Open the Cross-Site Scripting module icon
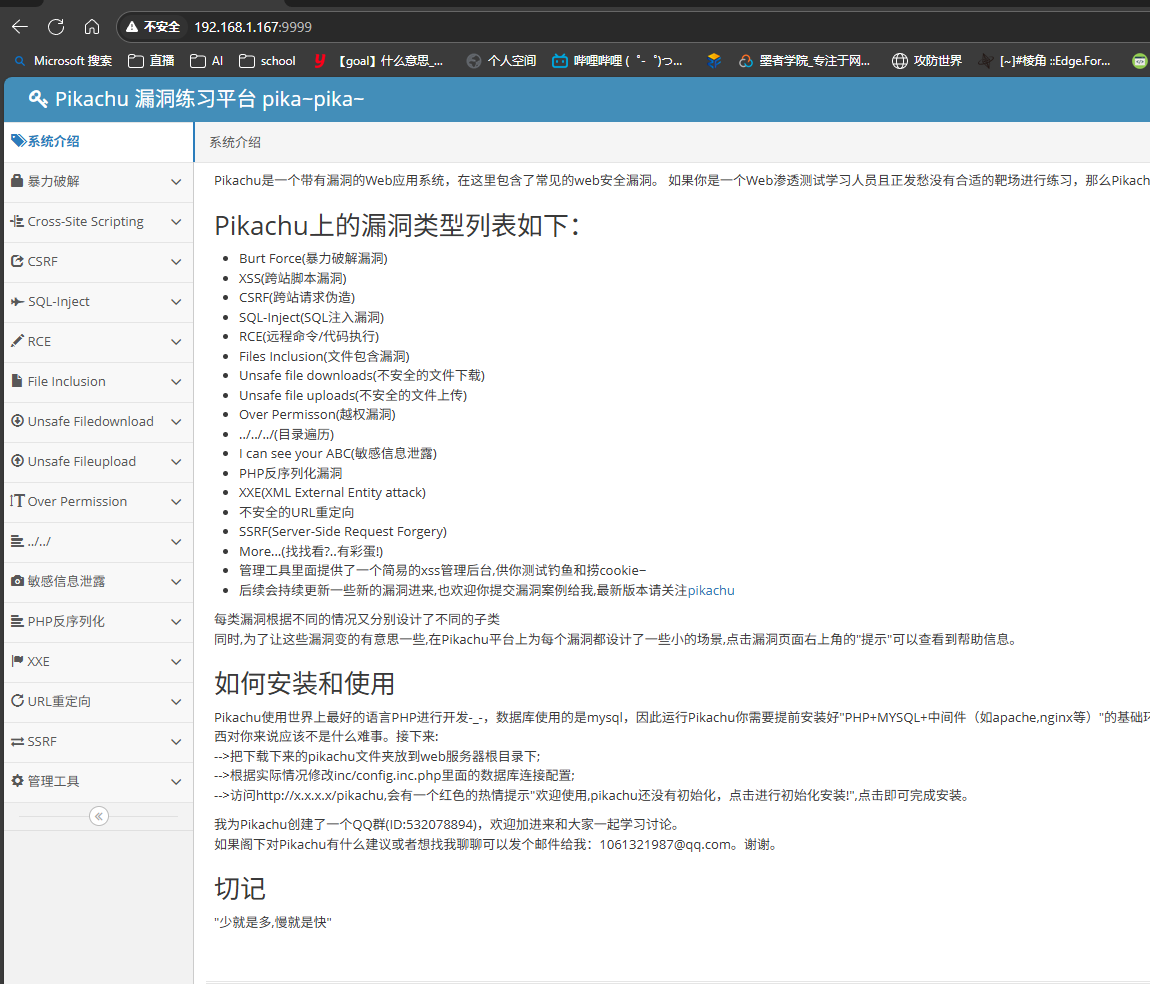The image size is (1150, 984). [16, 221]
